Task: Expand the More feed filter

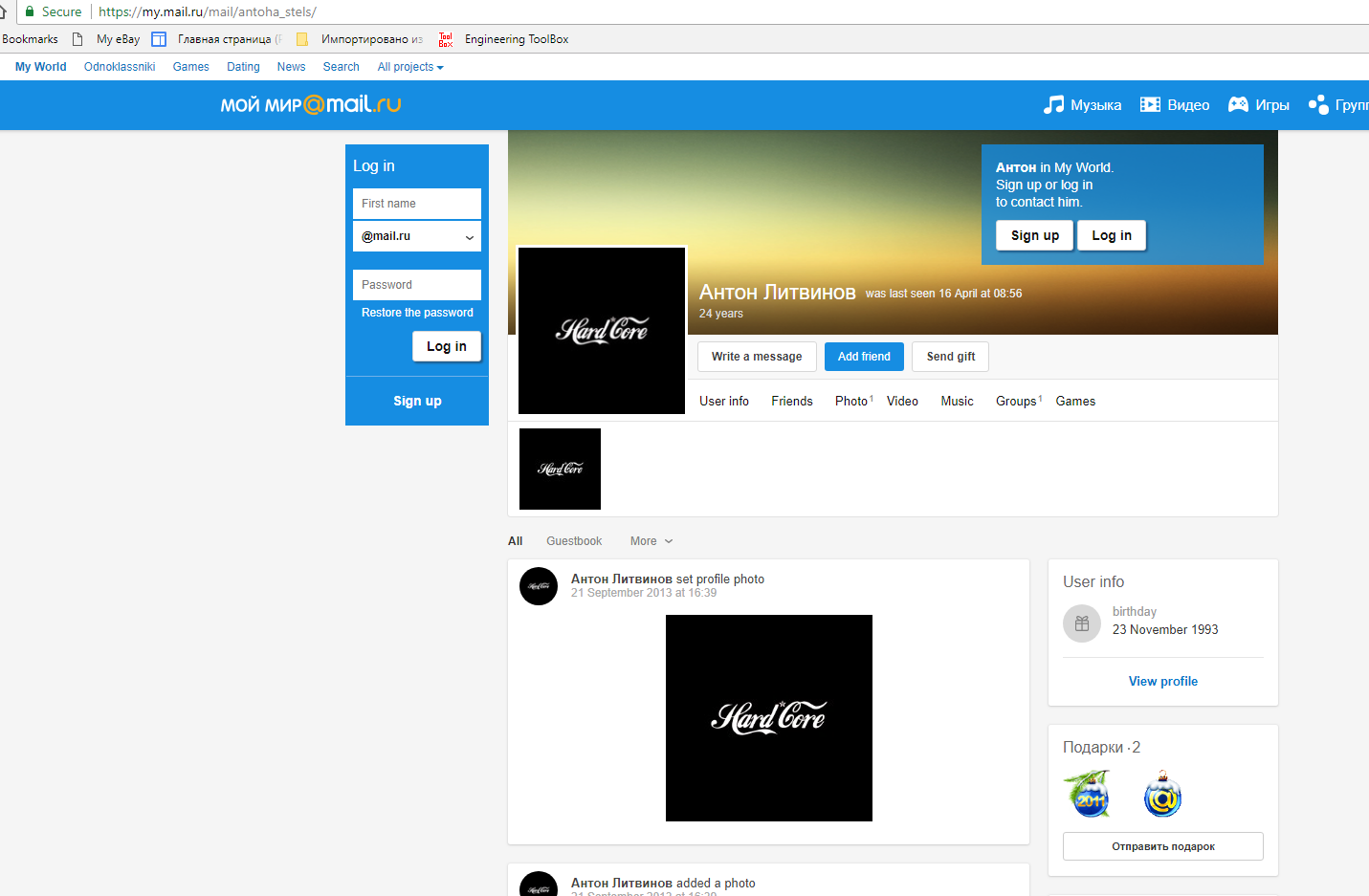Action: (x=651, y=541)
